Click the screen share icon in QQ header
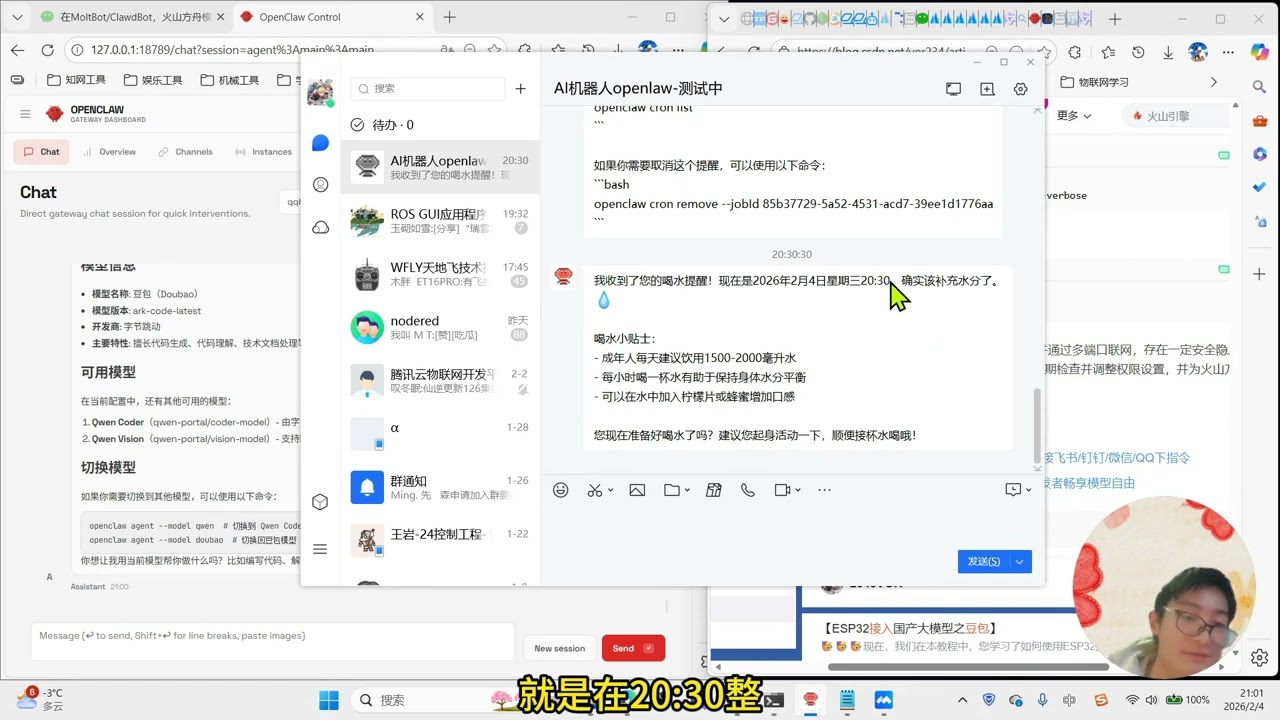 [953, 89]
